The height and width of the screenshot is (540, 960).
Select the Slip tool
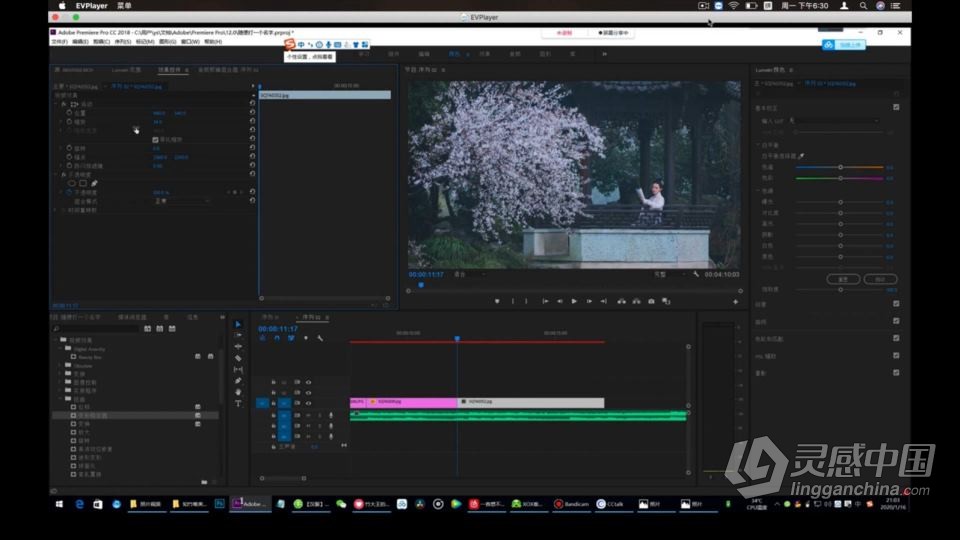238,370
